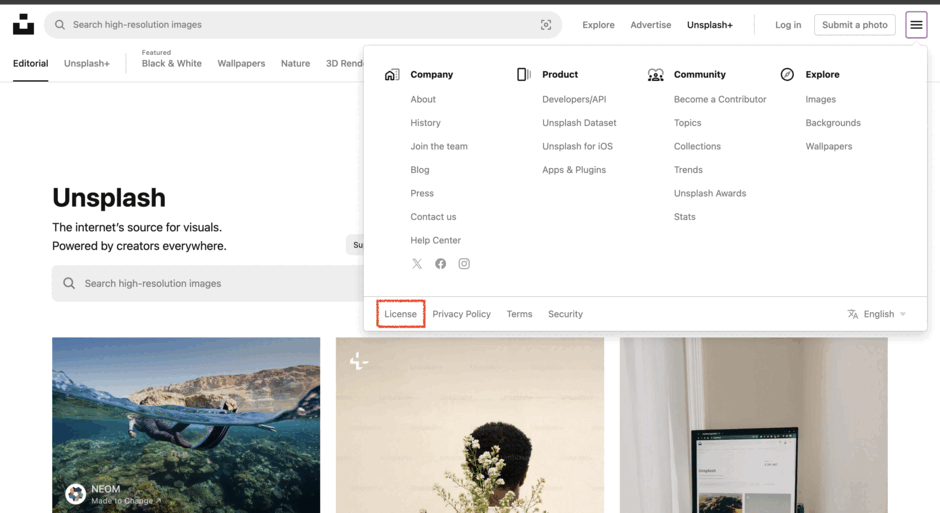
Task: Click the NEOM avatar on the photo
Action: click(x=76, y=494)
